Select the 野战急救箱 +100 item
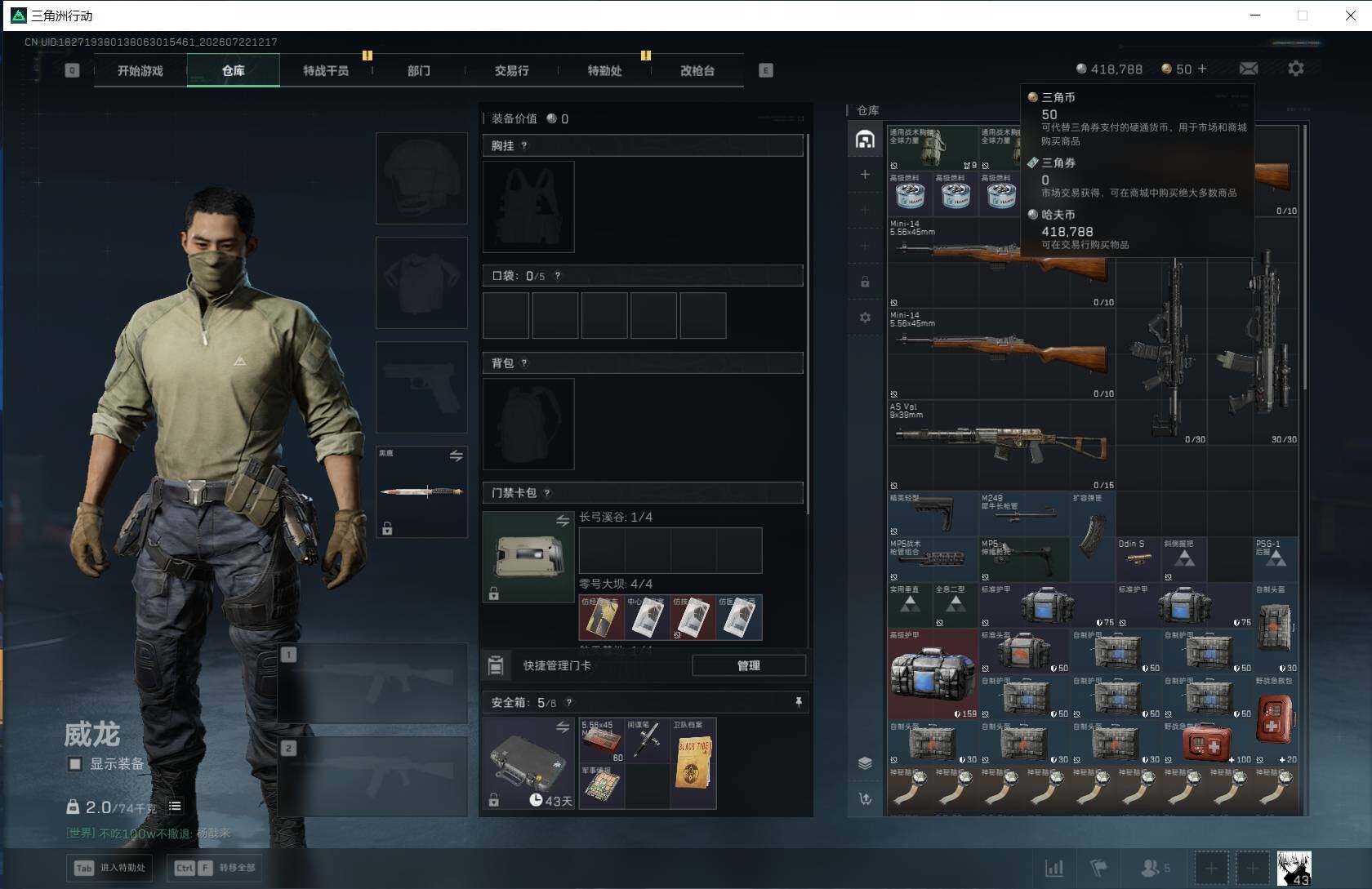Viewport: 1372px width, 889px height. [1207, 742]
